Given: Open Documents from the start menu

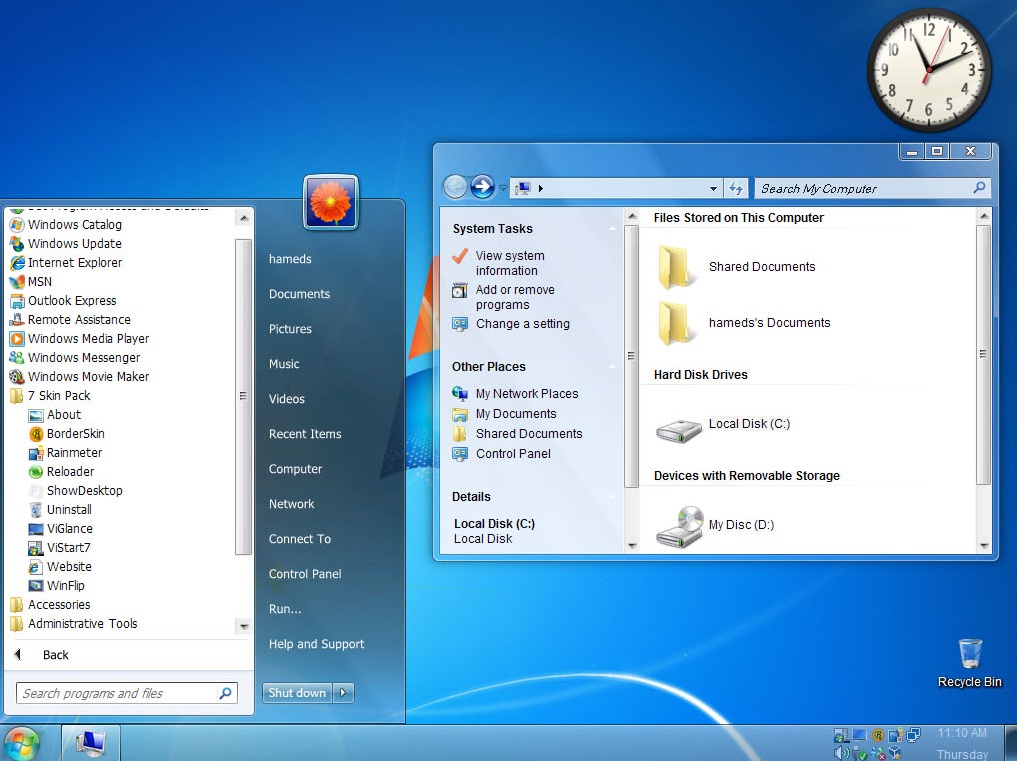Looking at the screenshot, I should [x=299, y=294].
